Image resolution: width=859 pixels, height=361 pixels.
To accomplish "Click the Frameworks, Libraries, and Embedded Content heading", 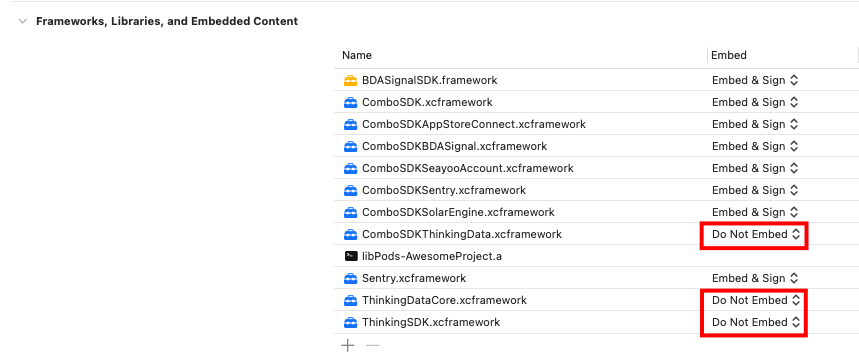I will [167, 21].
